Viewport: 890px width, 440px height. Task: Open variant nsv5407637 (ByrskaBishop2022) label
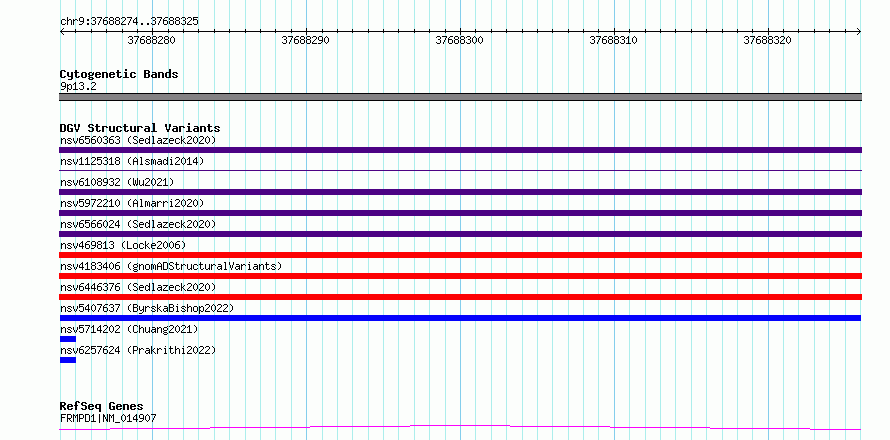[x=147, y=308]
